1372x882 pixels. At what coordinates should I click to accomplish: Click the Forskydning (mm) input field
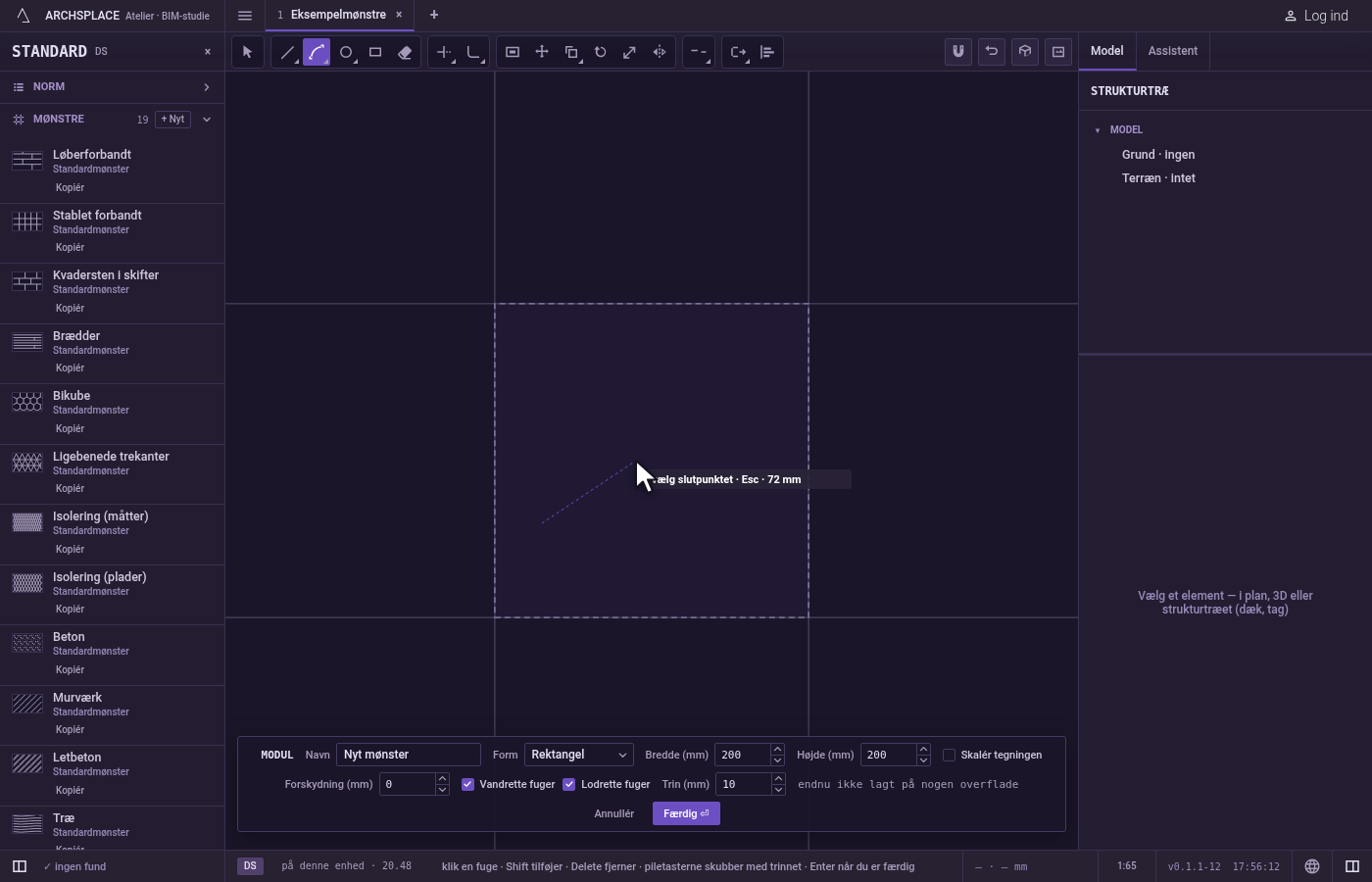click(x=407, y=784)
